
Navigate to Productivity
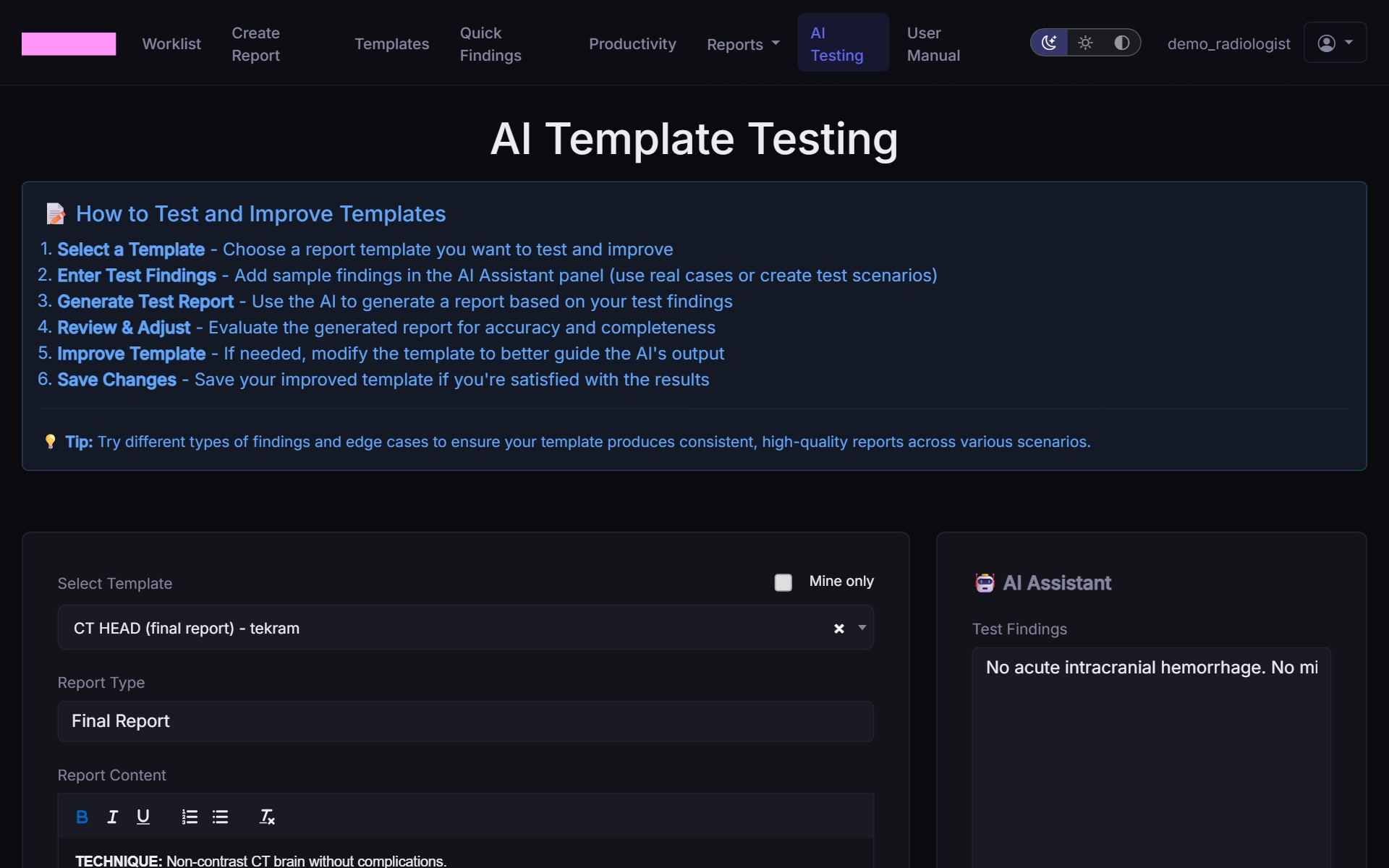click(632, 43)
